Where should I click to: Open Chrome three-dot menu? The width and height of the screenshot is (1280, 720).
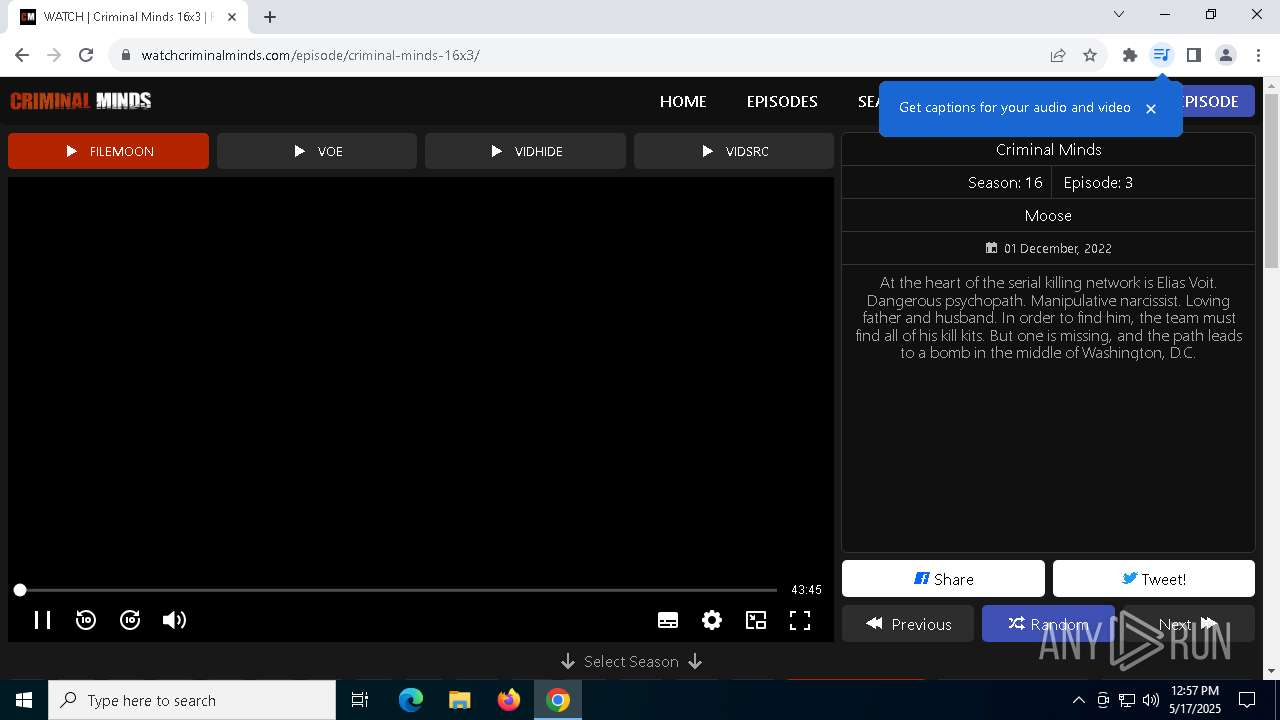1258,55
